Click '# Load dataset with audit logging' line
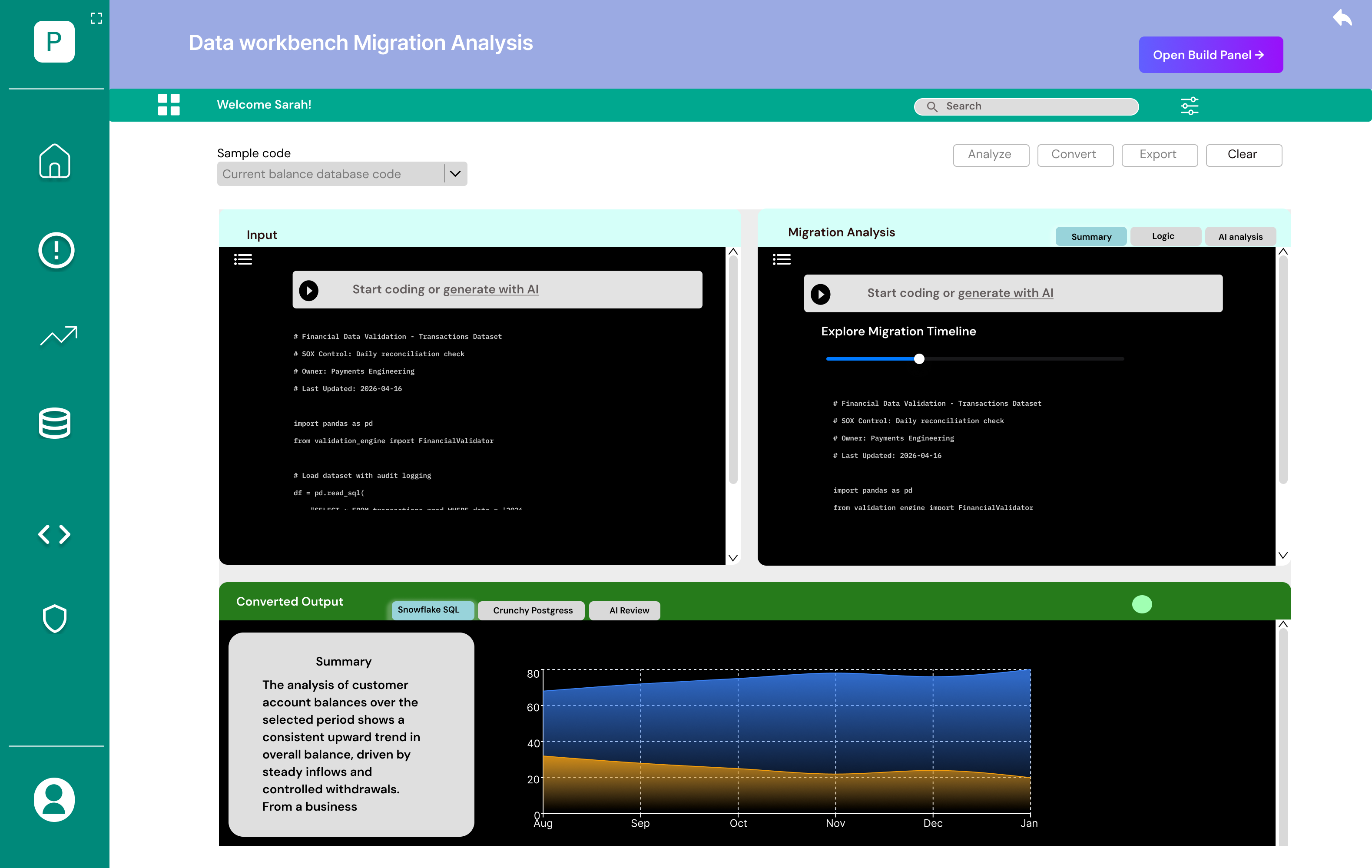 click(x=362, y=475)
